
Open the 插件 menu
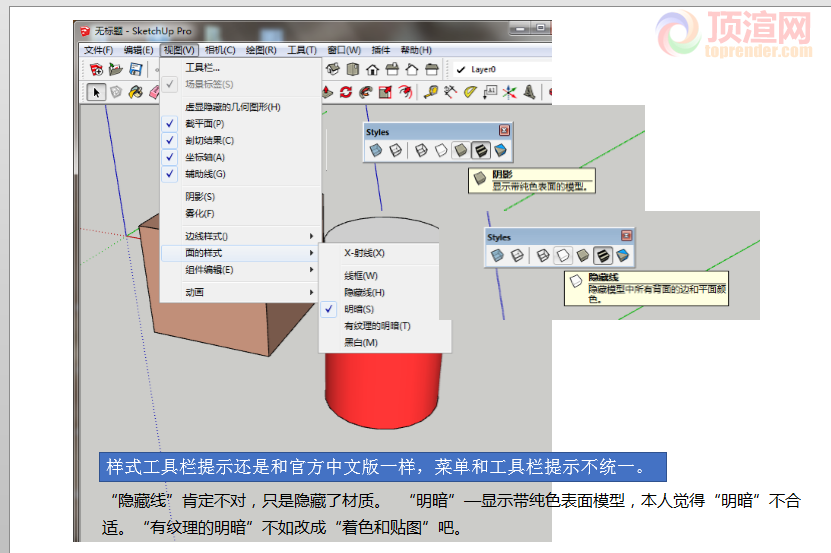pos(381,50)
